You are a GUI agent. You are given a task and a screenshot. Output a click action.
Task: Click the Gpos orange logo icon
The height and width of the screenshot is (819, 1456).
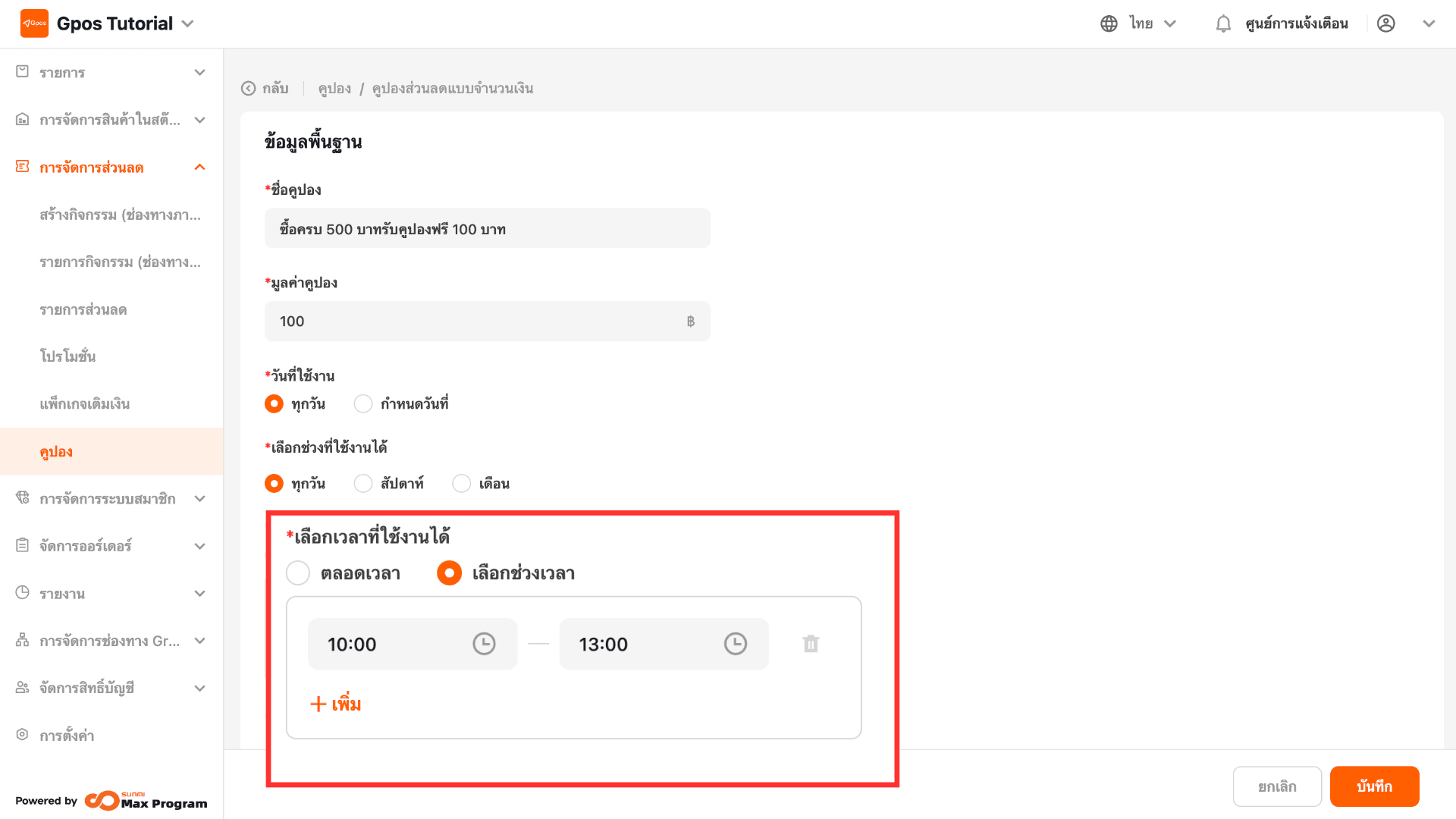point(34,24)
